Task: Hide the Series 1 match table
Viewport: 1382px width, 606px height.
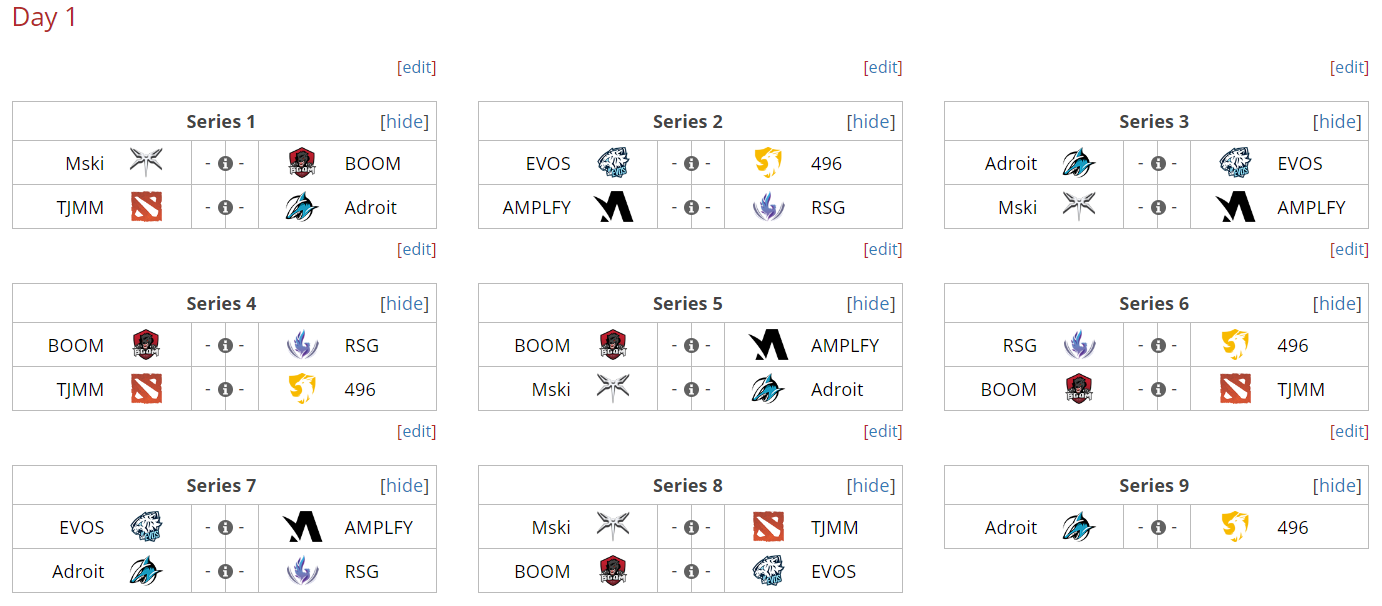Action: point(405,122)
